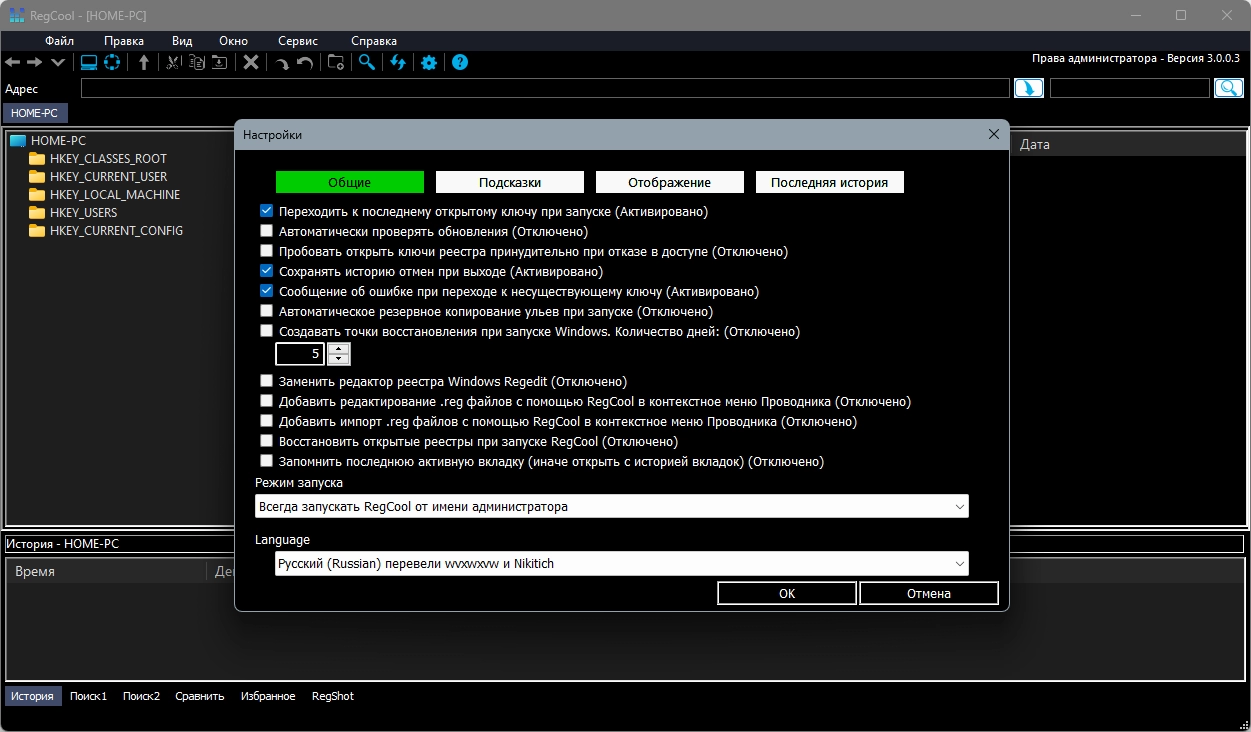
Task: Click the delete X toolbar icon
Action: click(x=251, y=63)
